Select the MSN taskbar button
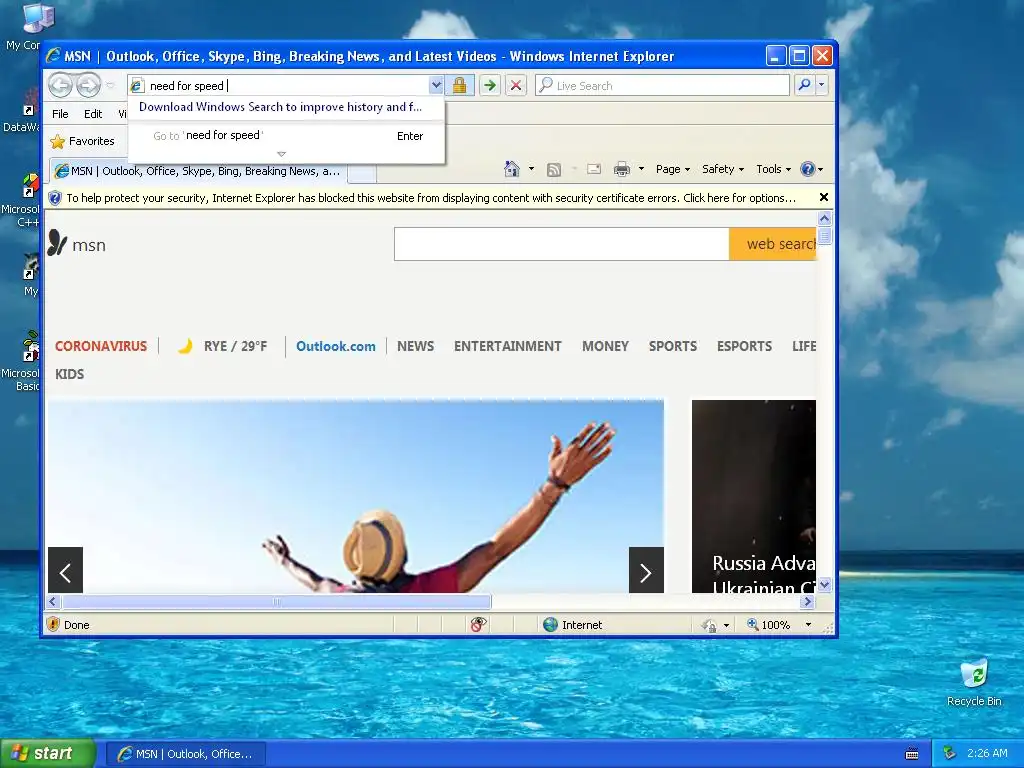The image size is (1024, 768). pyautogui.click(x=185, y=754)
